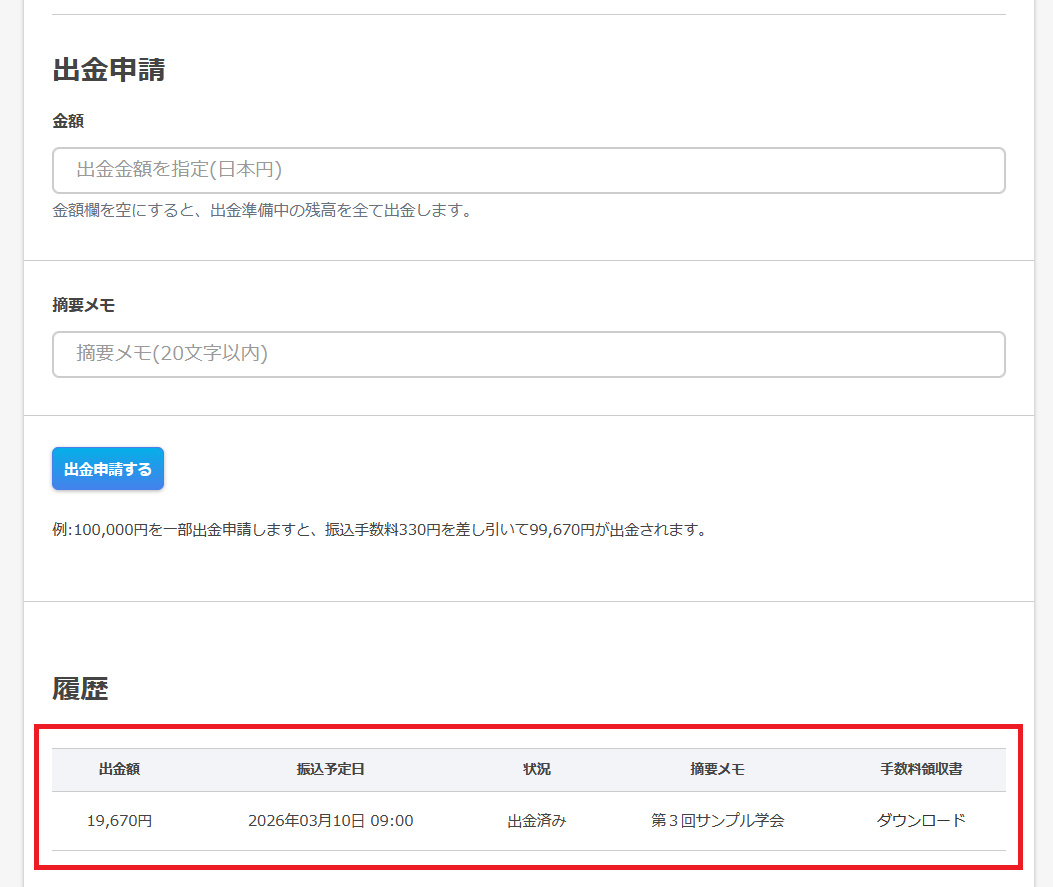This screenshot has height=887, width=1053.
Task: Select the 振込予定日 column header
Action: (330, 769)
